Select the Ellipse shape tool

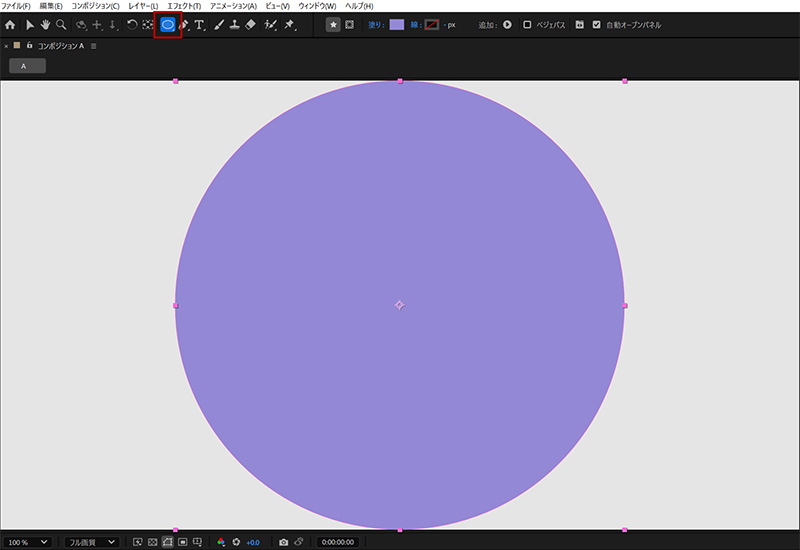(x=168, y=24)
